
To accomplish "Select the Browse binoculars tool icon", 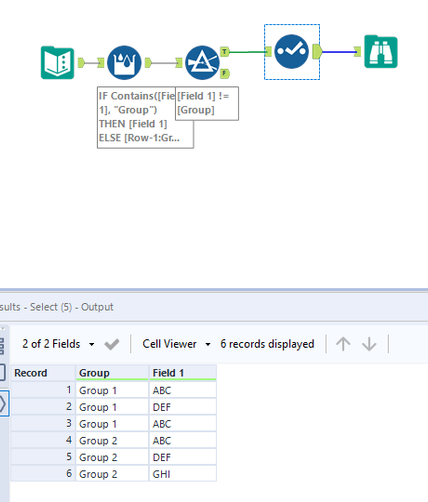I will tap(381, 52).
